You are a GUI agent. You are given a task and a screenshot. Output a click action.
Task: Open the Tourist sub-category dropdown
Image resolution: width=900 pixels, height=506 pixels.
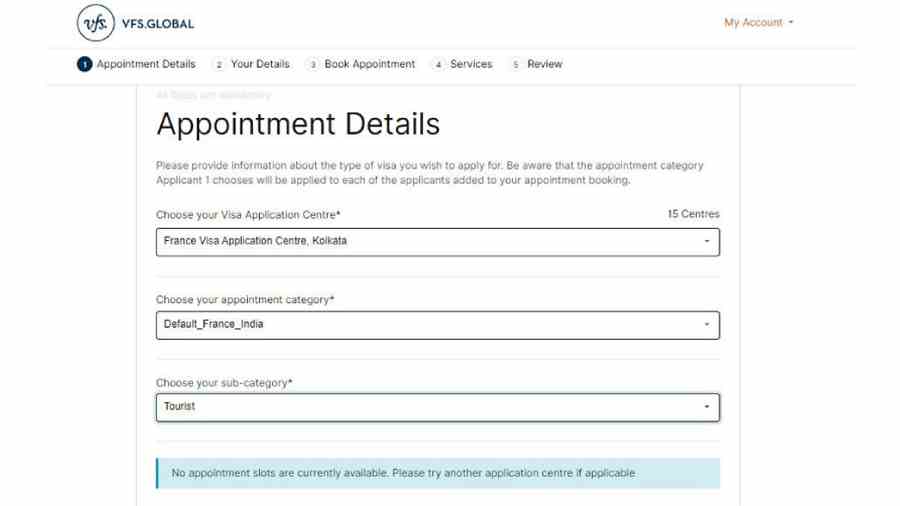tap(437, 407)
